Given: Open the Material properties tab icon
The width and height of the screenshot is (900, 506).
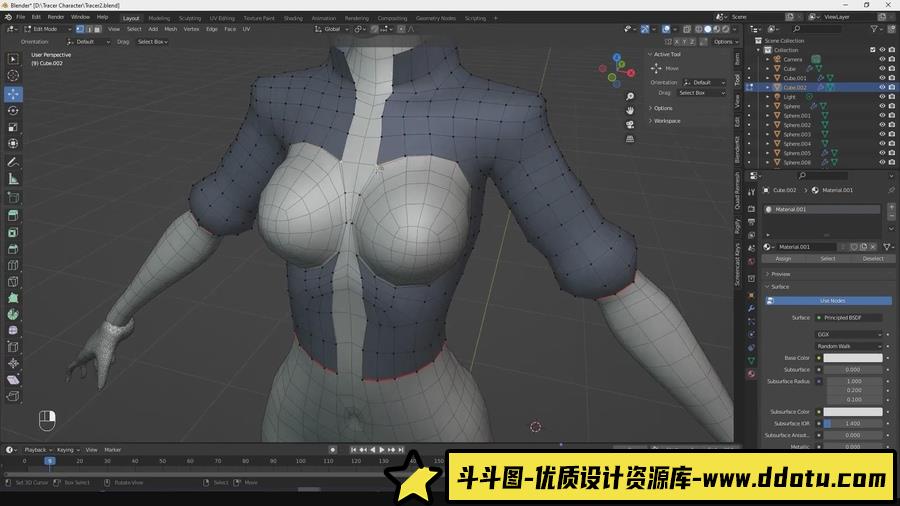Looking at the screenshot, I should click(751, 374).
